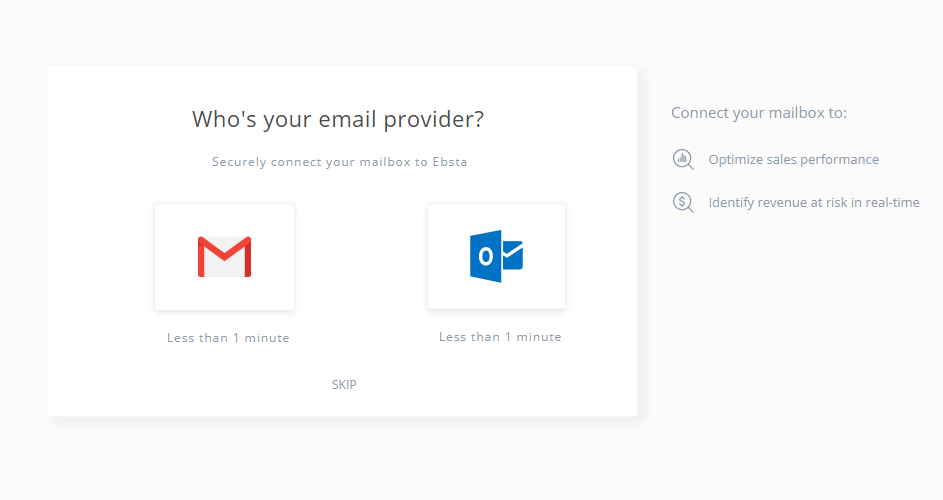Click 'Less than 1 minute' under Gmail
Viewport: 943px width, 500px height.
coord(228,338)
